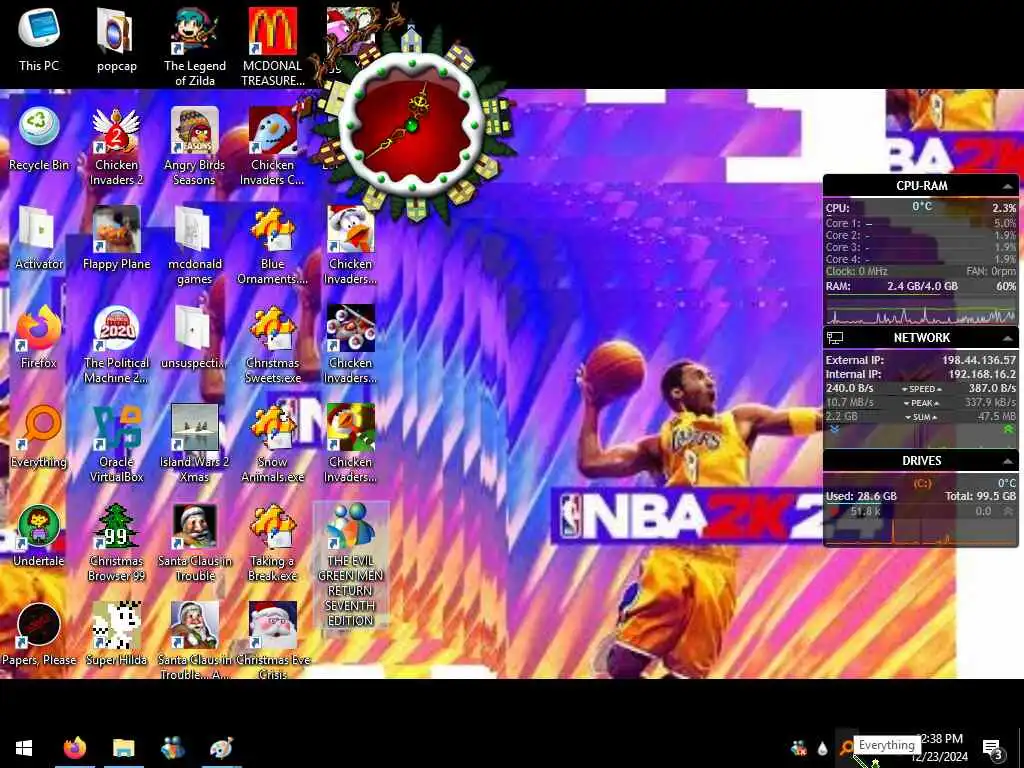Click the Used: 28.6 GB drive text

(x=861, y=496)
